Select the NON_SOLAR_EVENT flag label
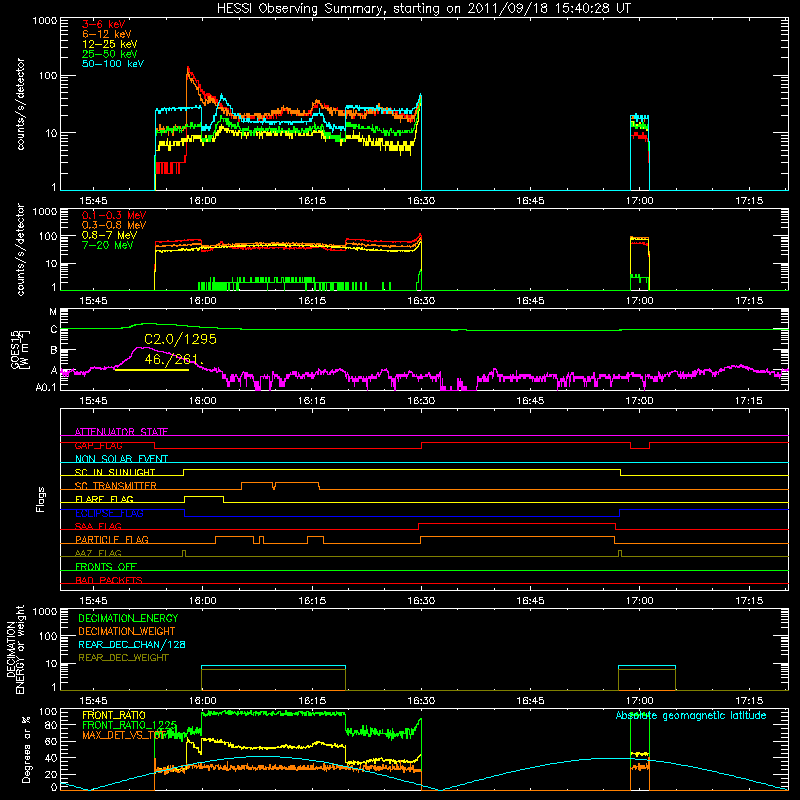Viewport: 800px width, 800px height. (121, 459)
